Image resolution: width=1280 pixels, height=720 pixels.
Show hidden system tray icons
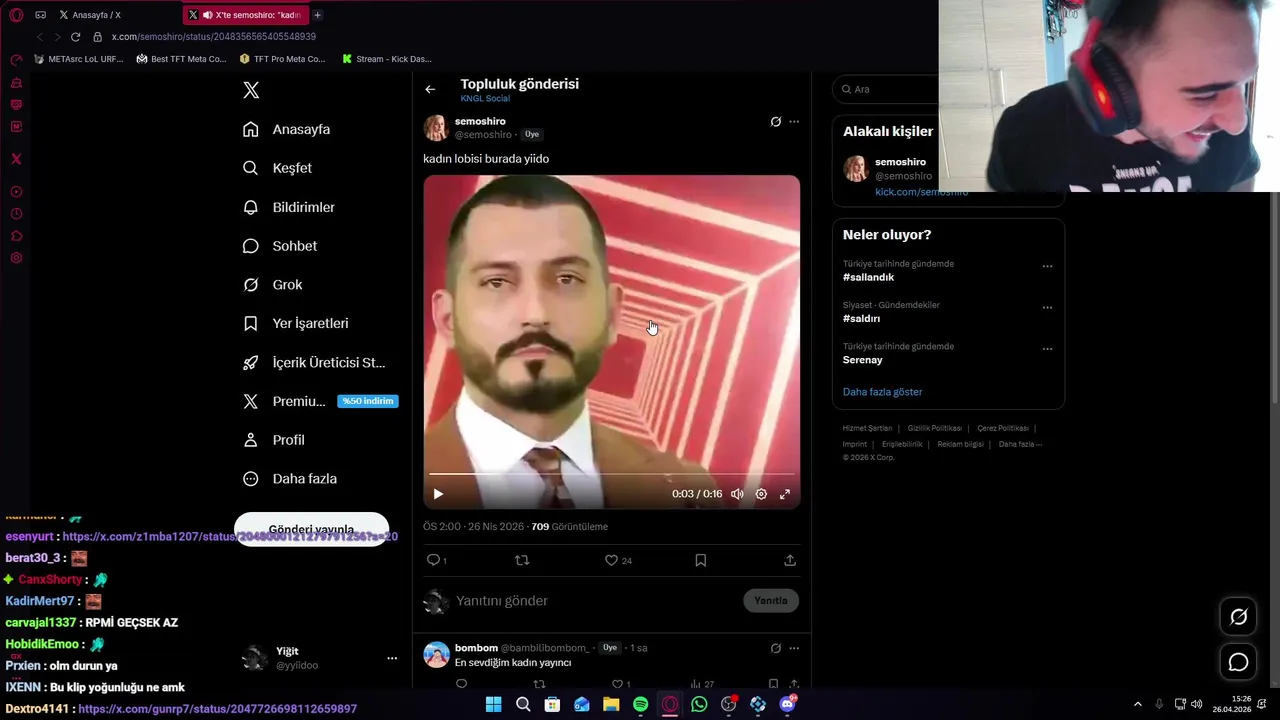coord(1138,704)
